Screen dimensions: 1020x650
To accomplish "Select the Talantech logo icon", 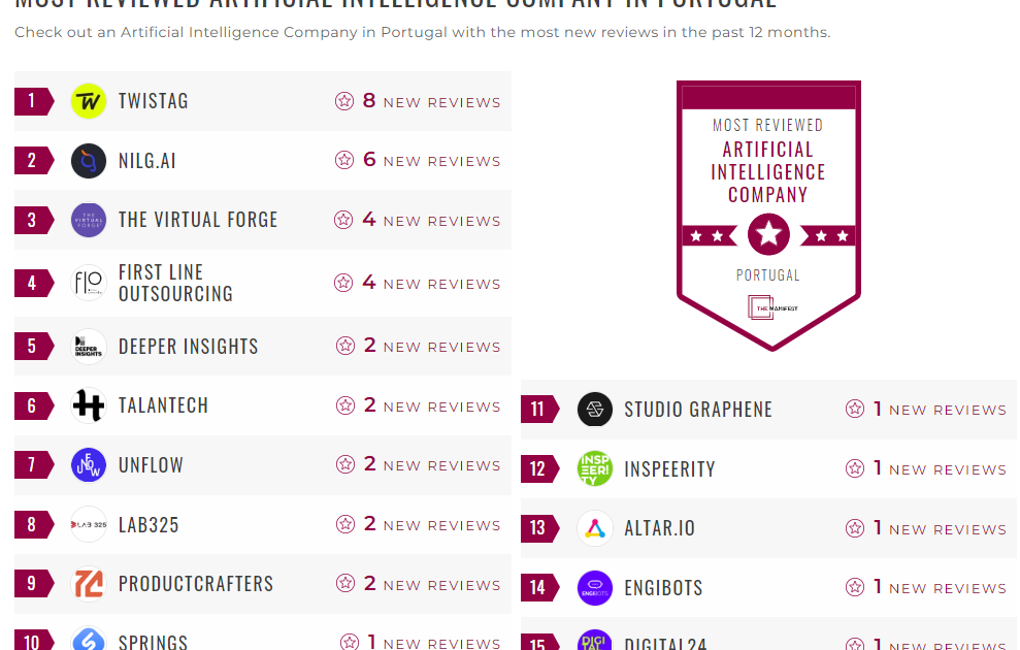I will 88,405.
